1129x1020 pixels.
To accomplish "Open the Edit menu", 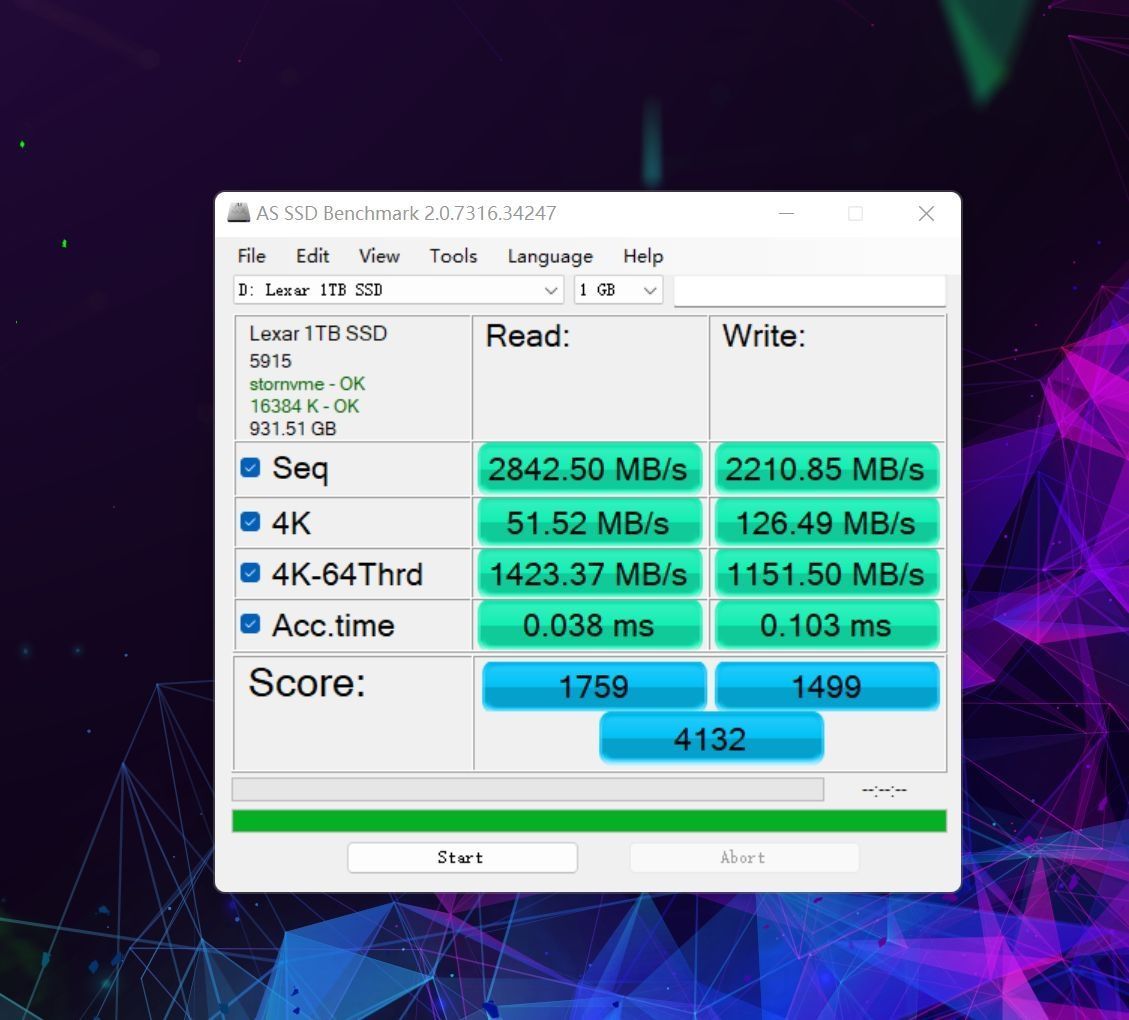I will click(x=312, y=256).
